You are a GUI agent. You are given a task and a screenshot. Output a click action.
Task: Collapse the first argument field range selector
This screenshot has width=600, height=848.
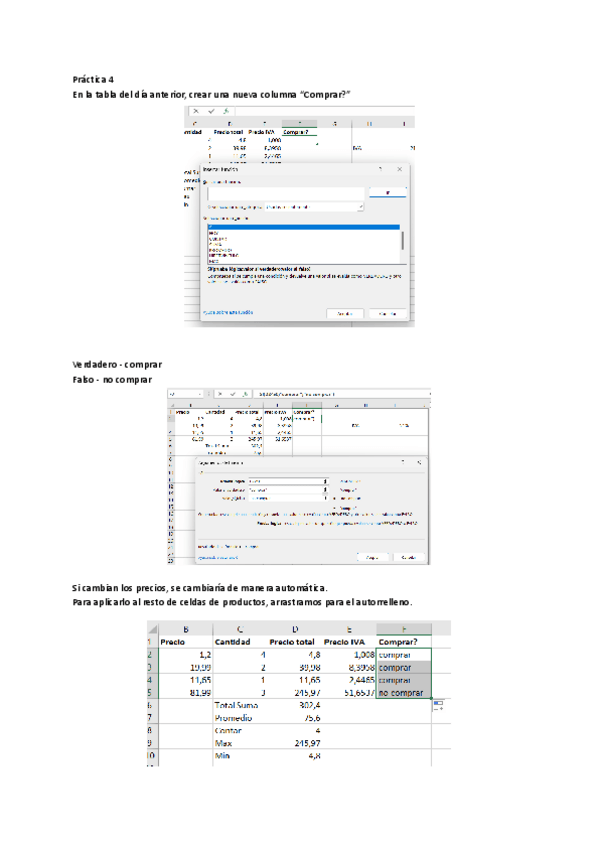click(x=327, y=479)
